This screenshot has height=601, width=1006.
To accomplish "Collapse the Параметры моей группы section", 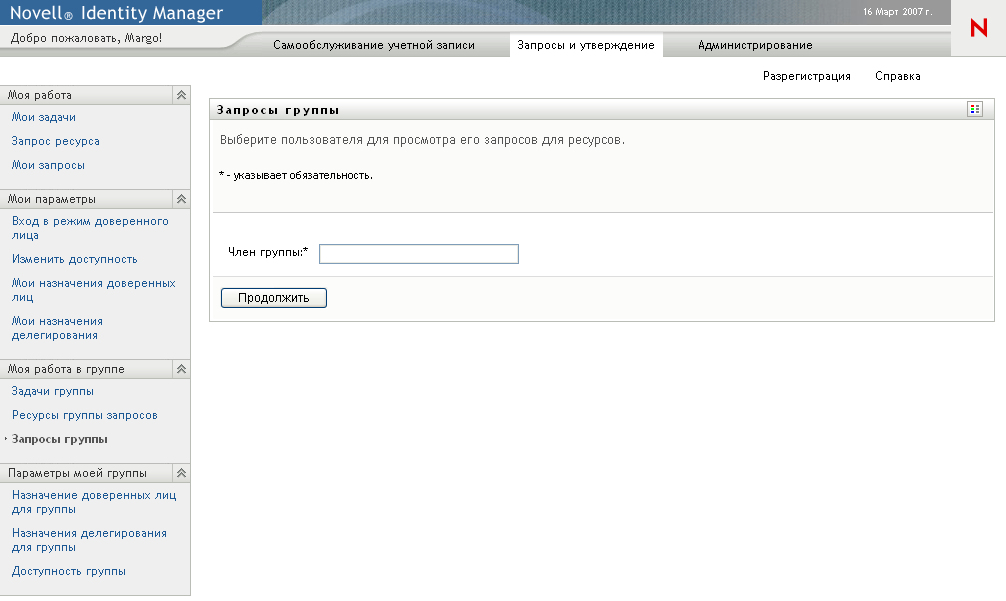I will [x=180, y=472].
